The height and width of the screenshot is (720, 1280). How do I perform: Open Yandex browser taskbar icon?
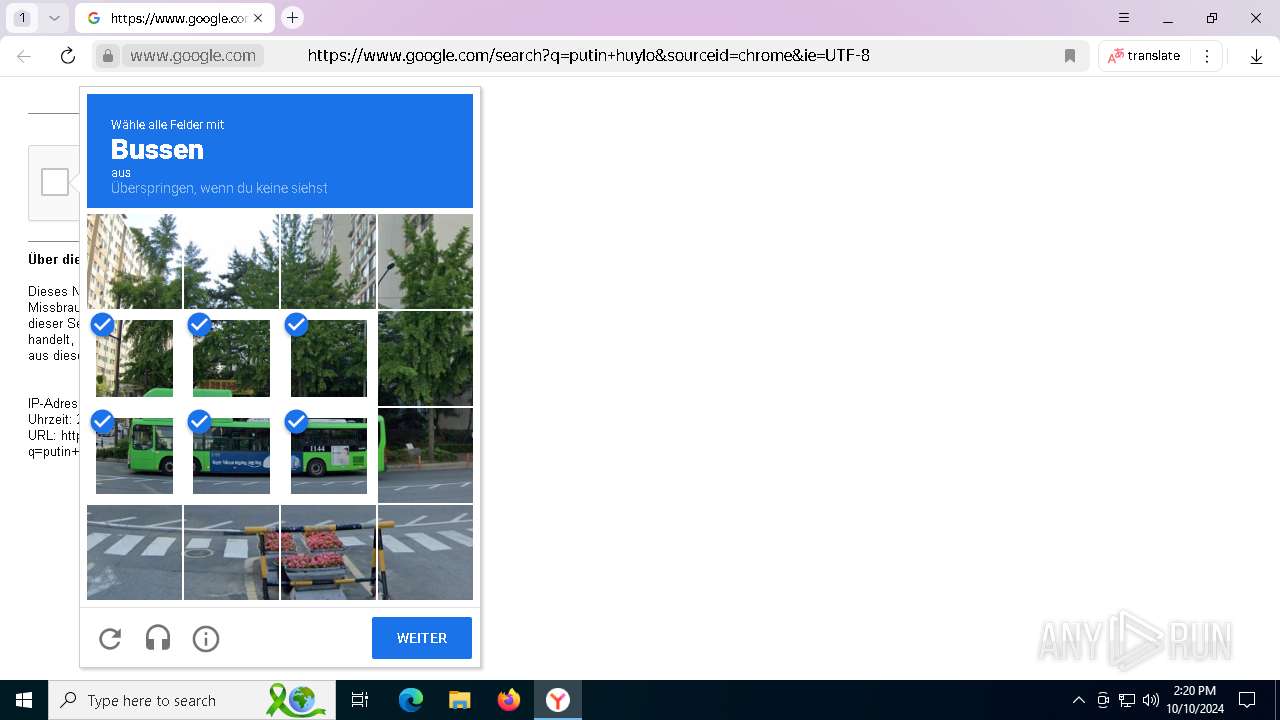[558, 700]
